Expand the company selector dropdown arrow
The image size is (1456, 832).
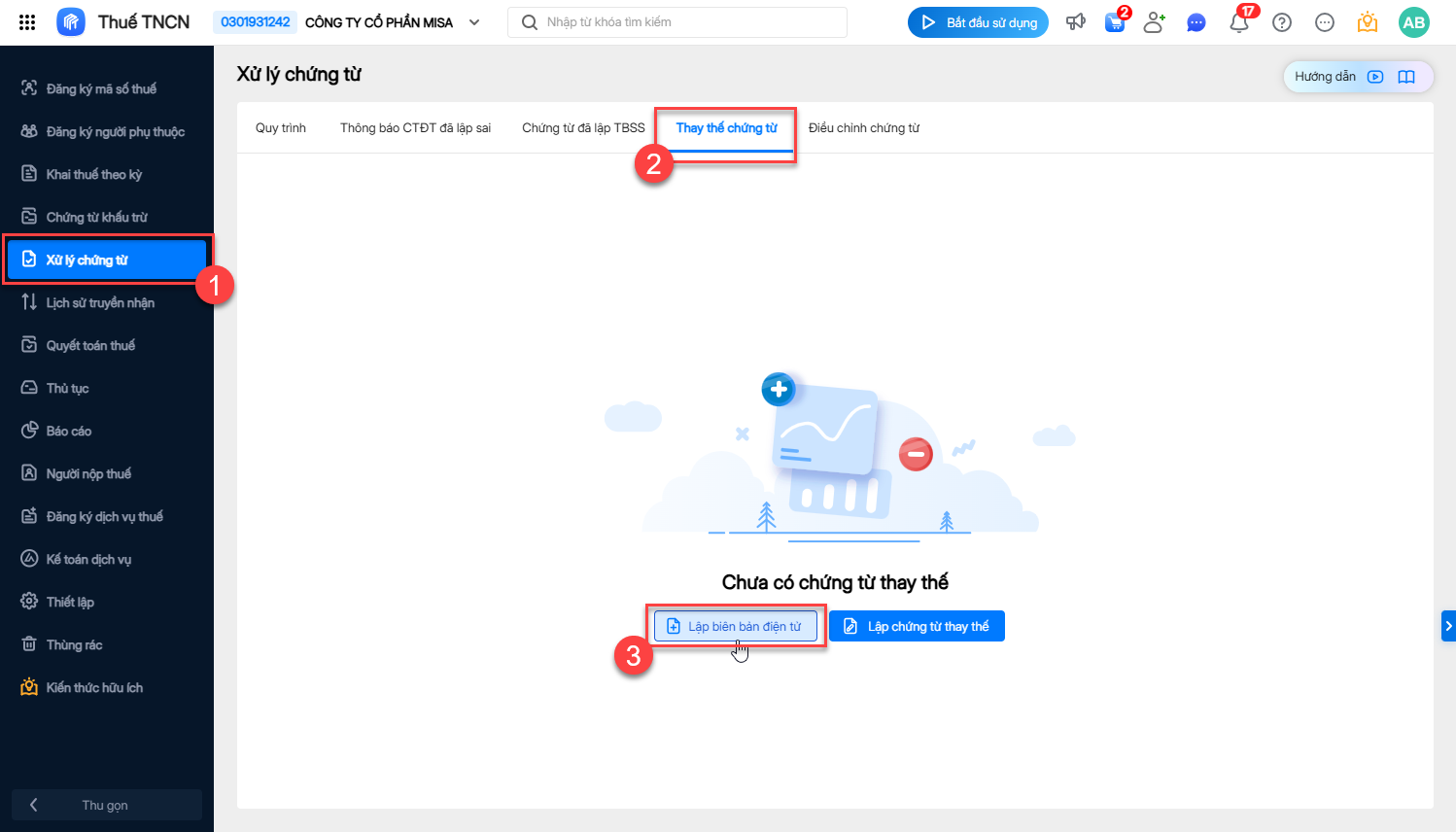[474, 22]
